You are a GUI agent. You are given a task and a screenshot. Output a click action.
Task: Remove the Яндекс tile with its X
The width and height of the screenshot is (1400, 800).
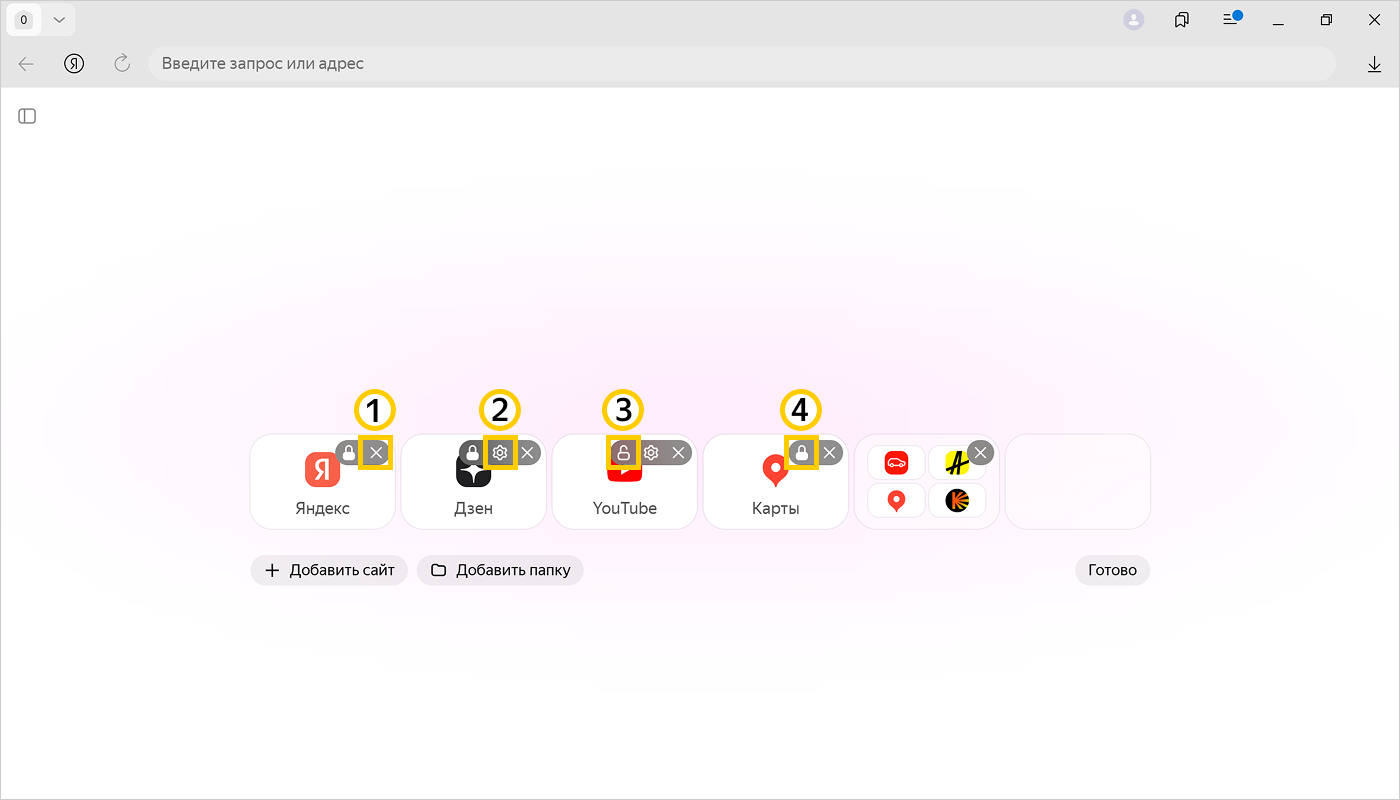click(376, 453)
